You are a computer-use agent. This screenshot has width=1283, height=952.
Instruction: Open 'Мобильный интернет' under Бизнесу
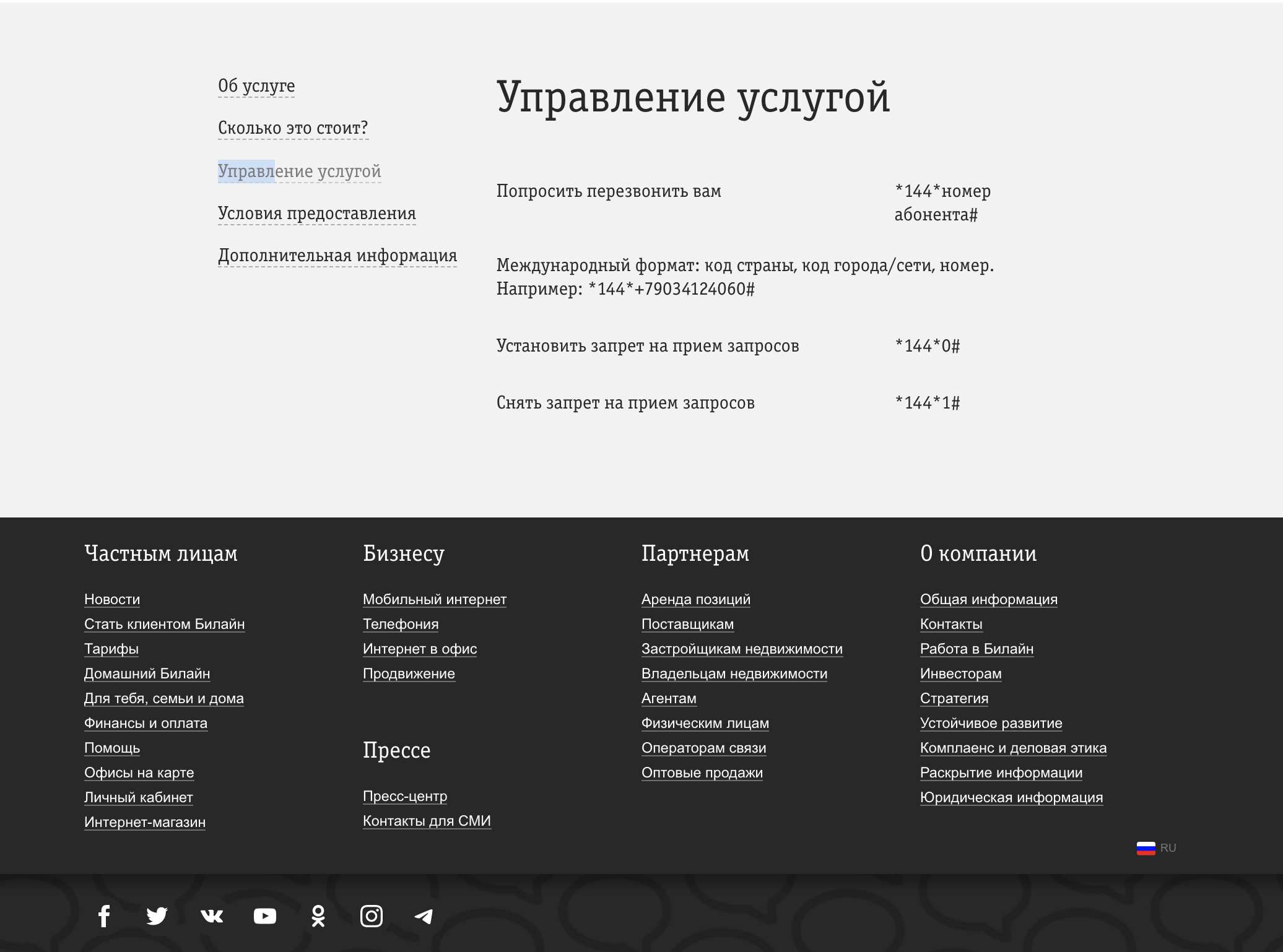(434, 599)
